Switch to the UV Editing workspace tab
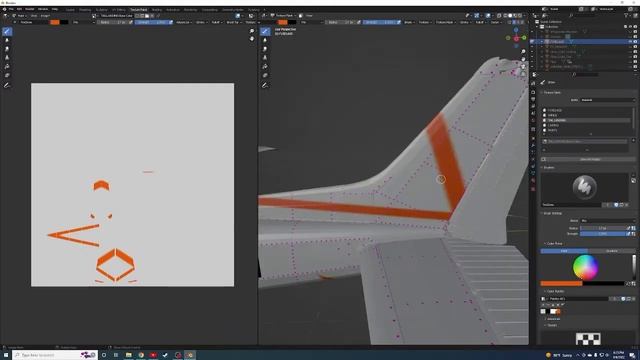 [119, 9]
